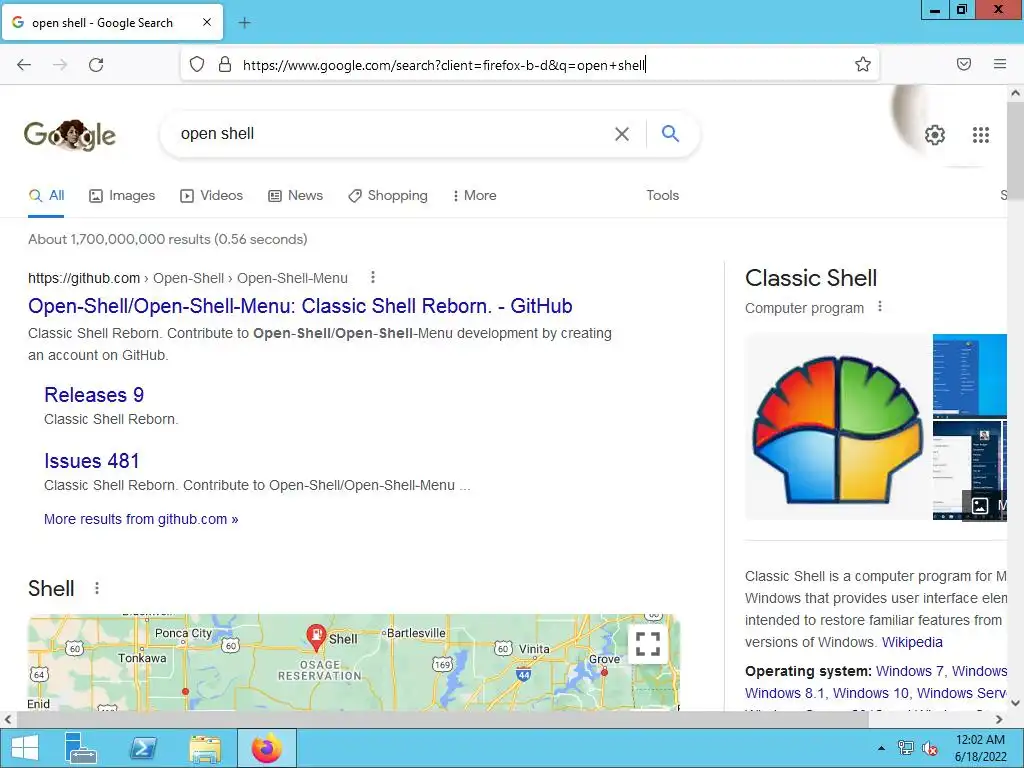Open File Explorer from taskbar

coord(205,748)
